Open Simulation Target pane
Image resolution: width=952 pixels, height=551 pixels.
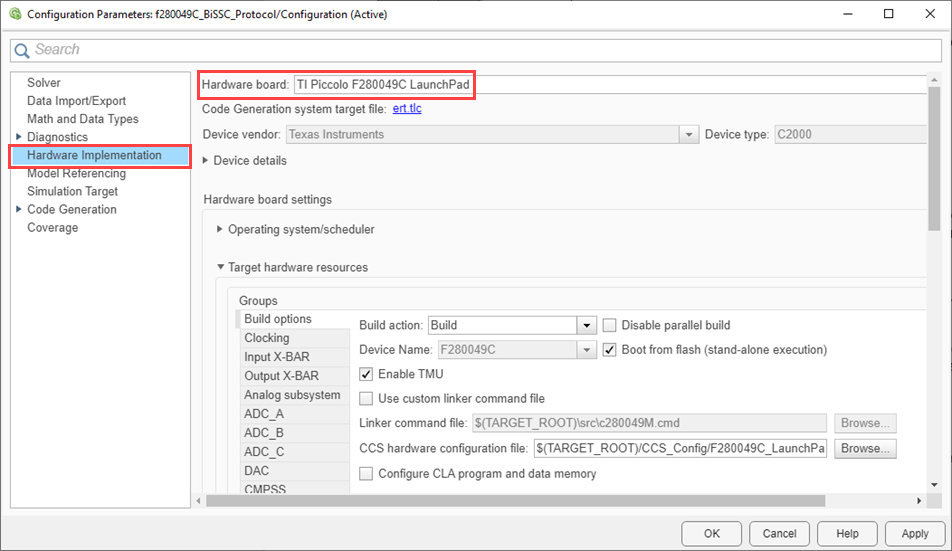72,191
